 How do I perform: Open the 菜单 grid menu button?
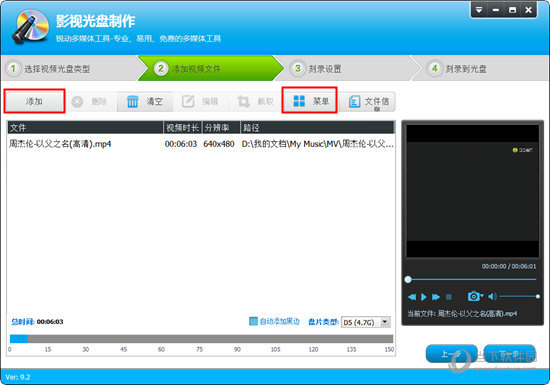tap(309, 101)
